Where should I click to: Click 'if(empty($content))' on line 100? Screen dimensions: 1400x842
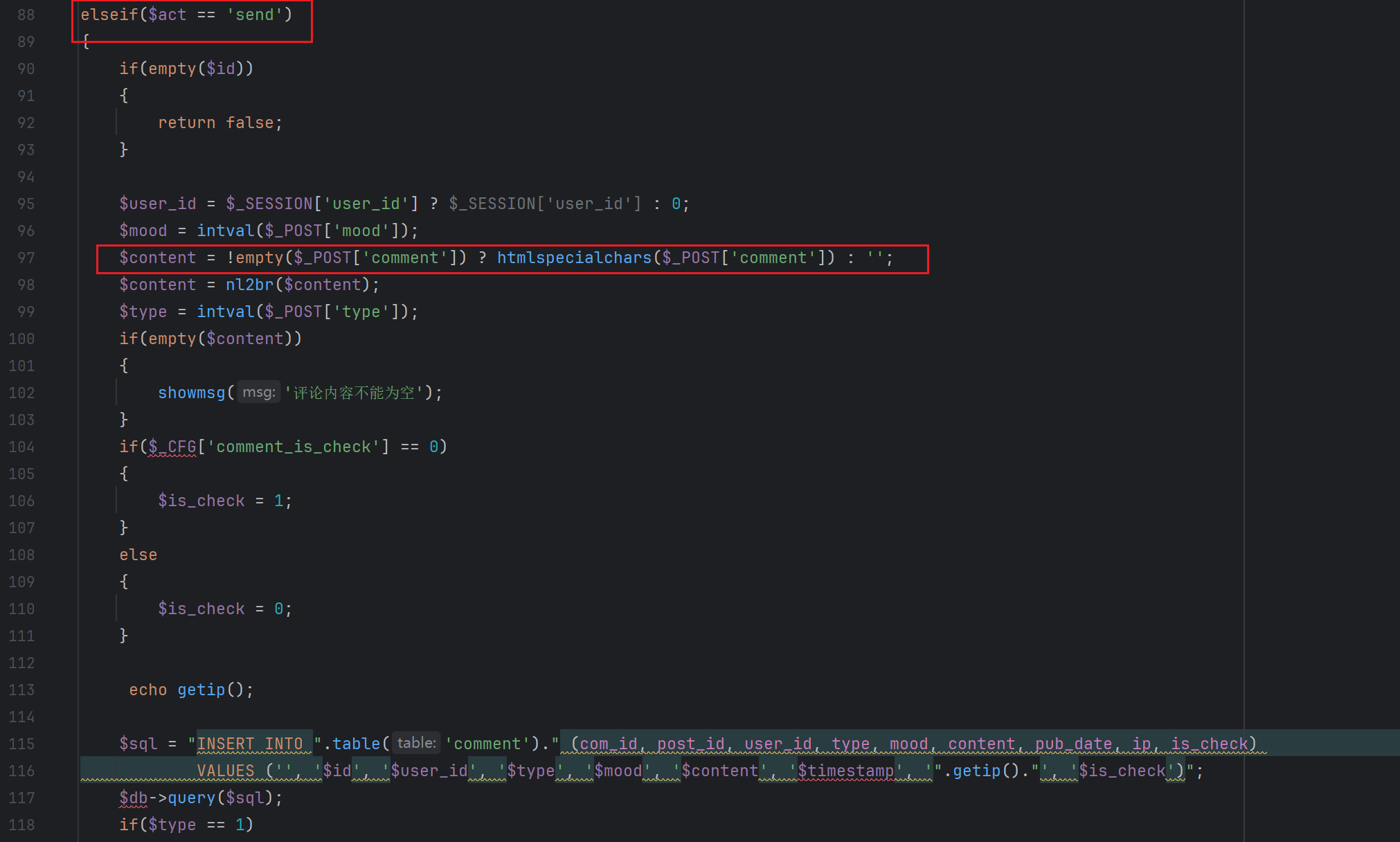point(210,339)
